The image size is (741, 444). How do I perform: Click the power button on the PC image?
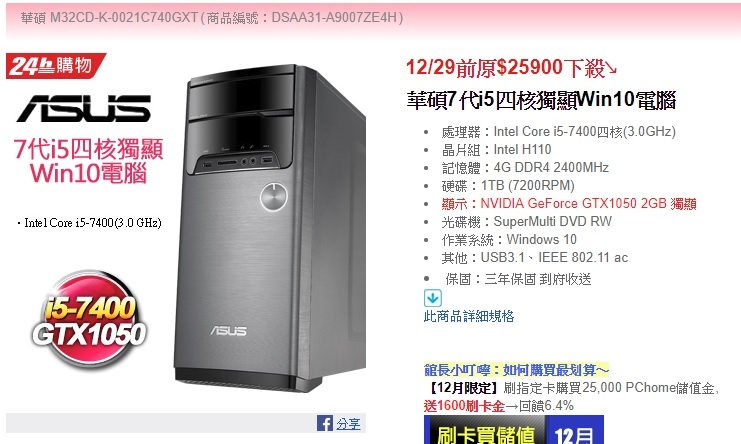pyautogui.click(x=274, y=196)
